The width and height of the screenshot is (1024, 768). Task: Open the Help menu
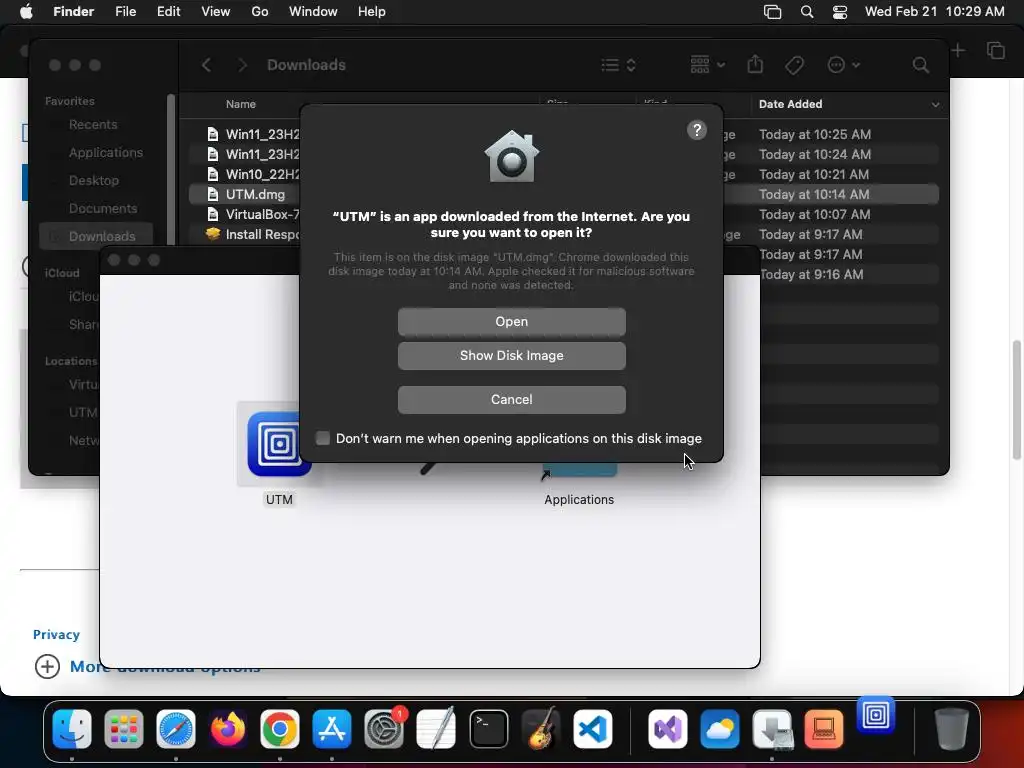[372, 12]
